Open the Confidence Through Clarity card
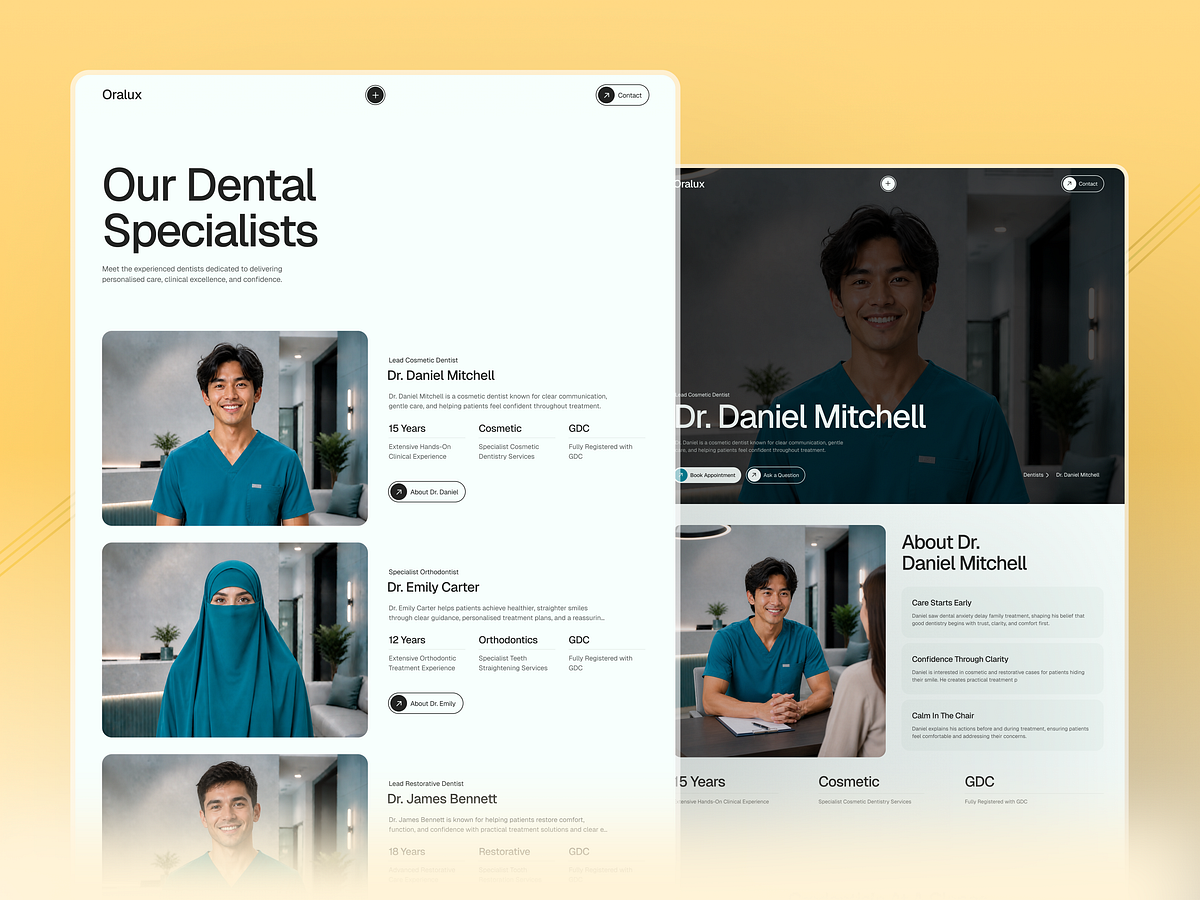 coord(1003,668)
